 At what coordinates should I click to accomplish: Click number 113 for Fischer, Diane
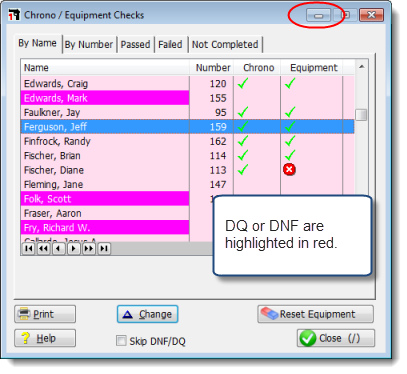tap(218, 170)
